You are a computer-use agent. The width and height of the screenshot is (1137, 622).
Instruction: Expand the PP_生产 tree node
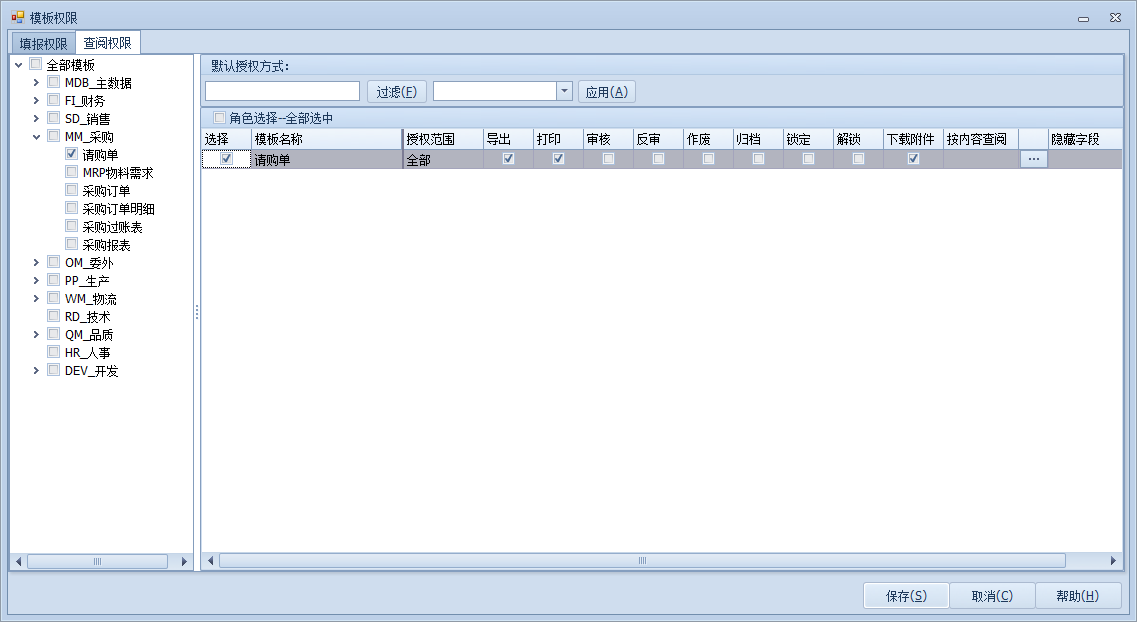pyautogui.click(x=37, y=281)
